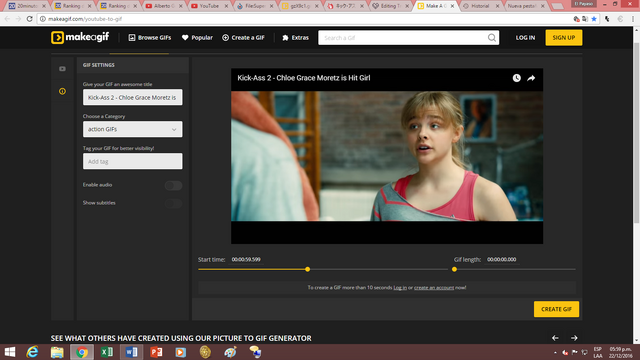Open Excel from the taskbar
The width and height of the screenshot is (640, 360).
pos(107,352)
